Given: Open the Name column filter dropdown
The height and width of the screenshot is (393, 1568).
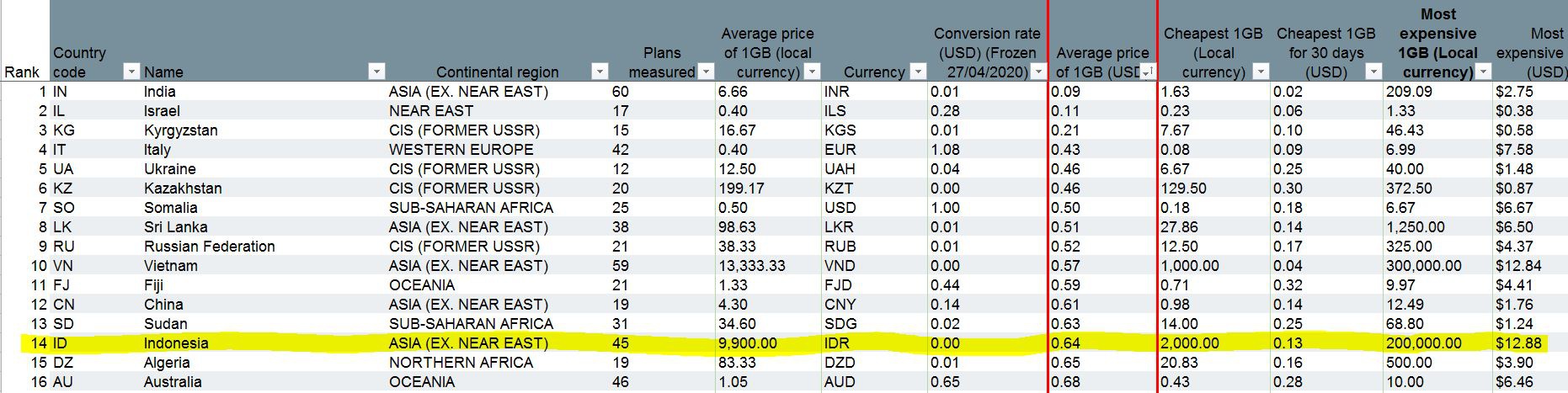Looking at the screenshot, I should 377,72.
